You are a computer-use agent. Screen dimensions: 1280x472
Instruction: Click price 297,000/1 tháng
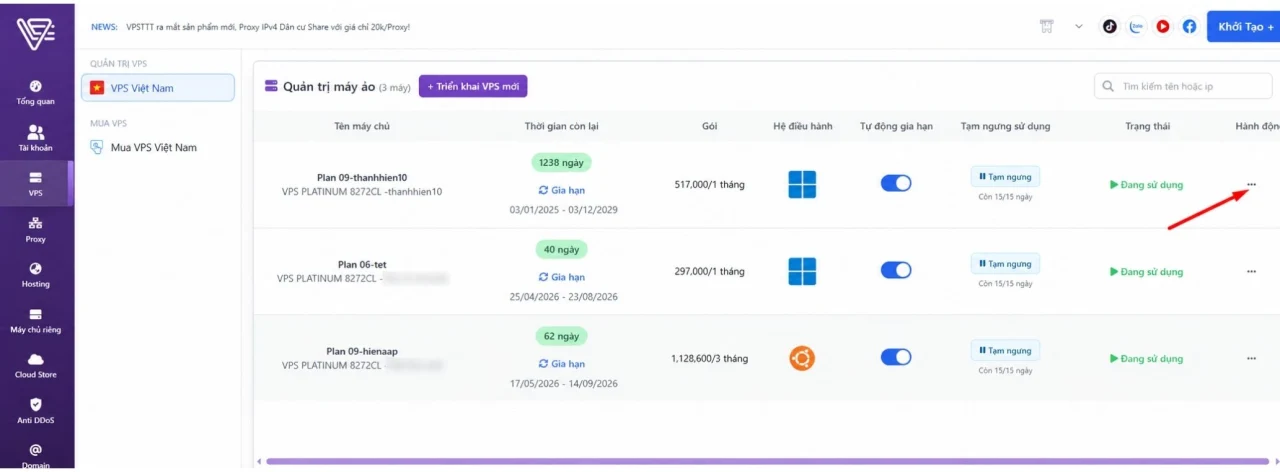coord(709,271)
